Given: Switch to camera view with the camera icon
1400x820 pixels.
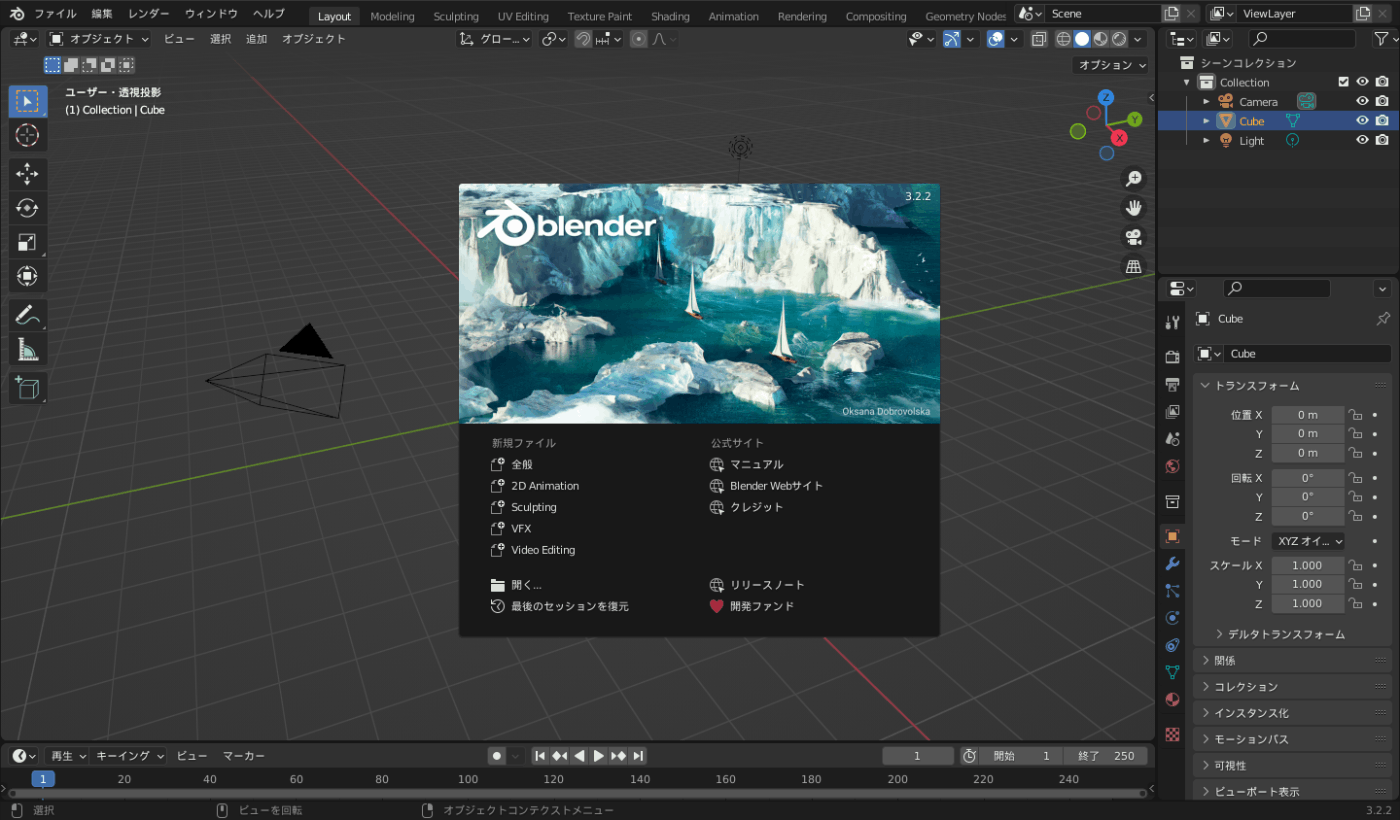Looking at the screenshot, I should (x=1134, y=237).
